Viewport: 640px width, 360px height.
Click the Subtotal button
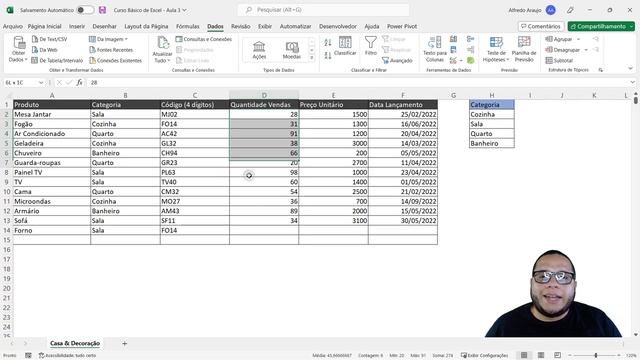coord(559,60)
